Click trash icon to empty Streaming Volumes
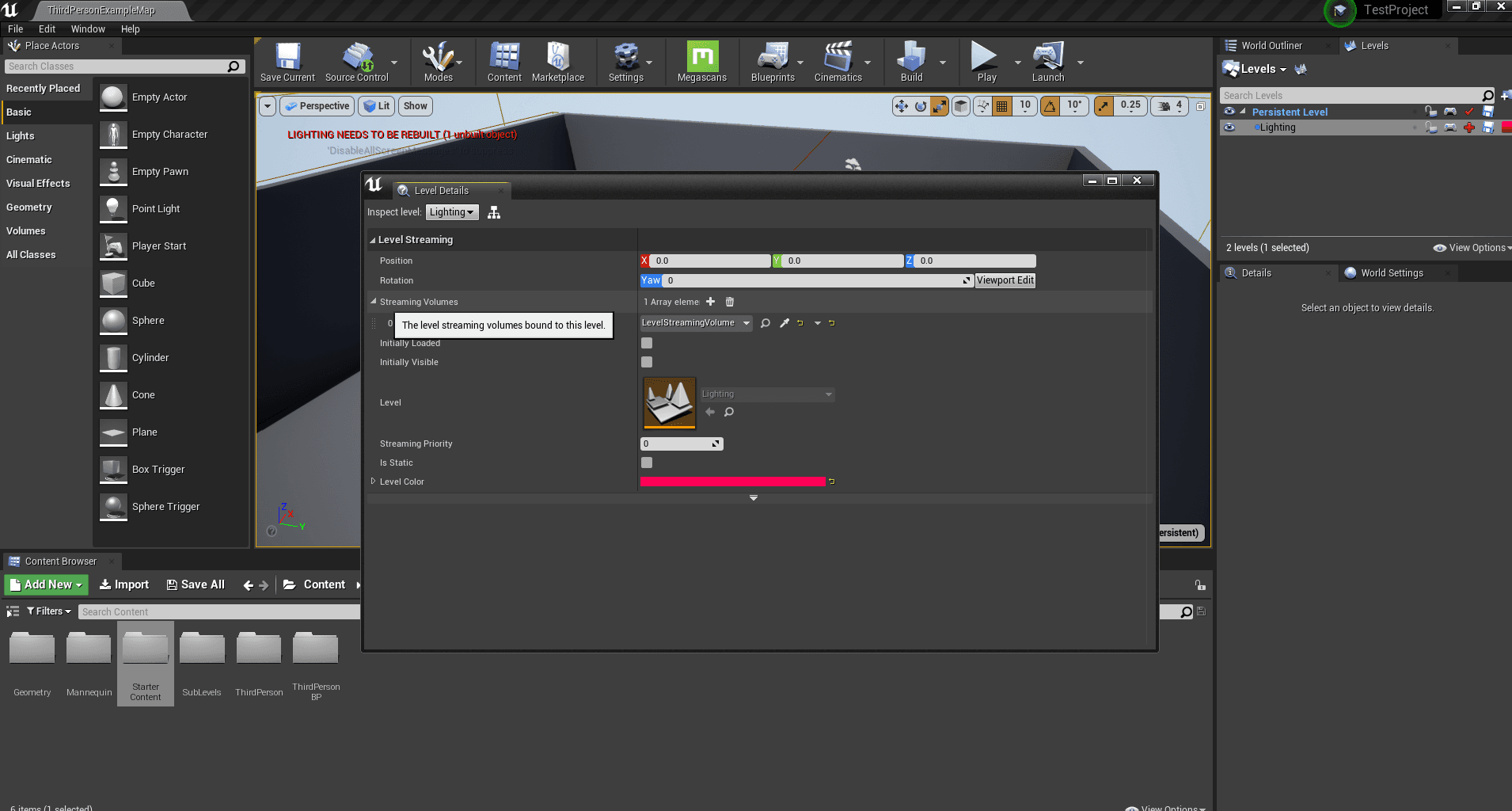Screen dimensions: 1512x811 pyautogui.click(x=730, y=302)
